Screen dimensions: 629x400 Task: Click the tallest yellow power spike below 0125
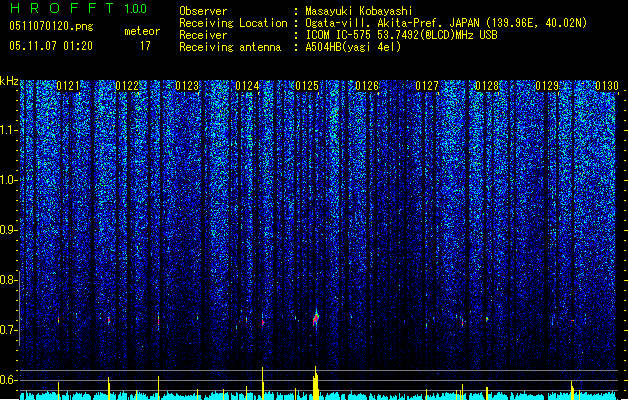tap(316, 382)
